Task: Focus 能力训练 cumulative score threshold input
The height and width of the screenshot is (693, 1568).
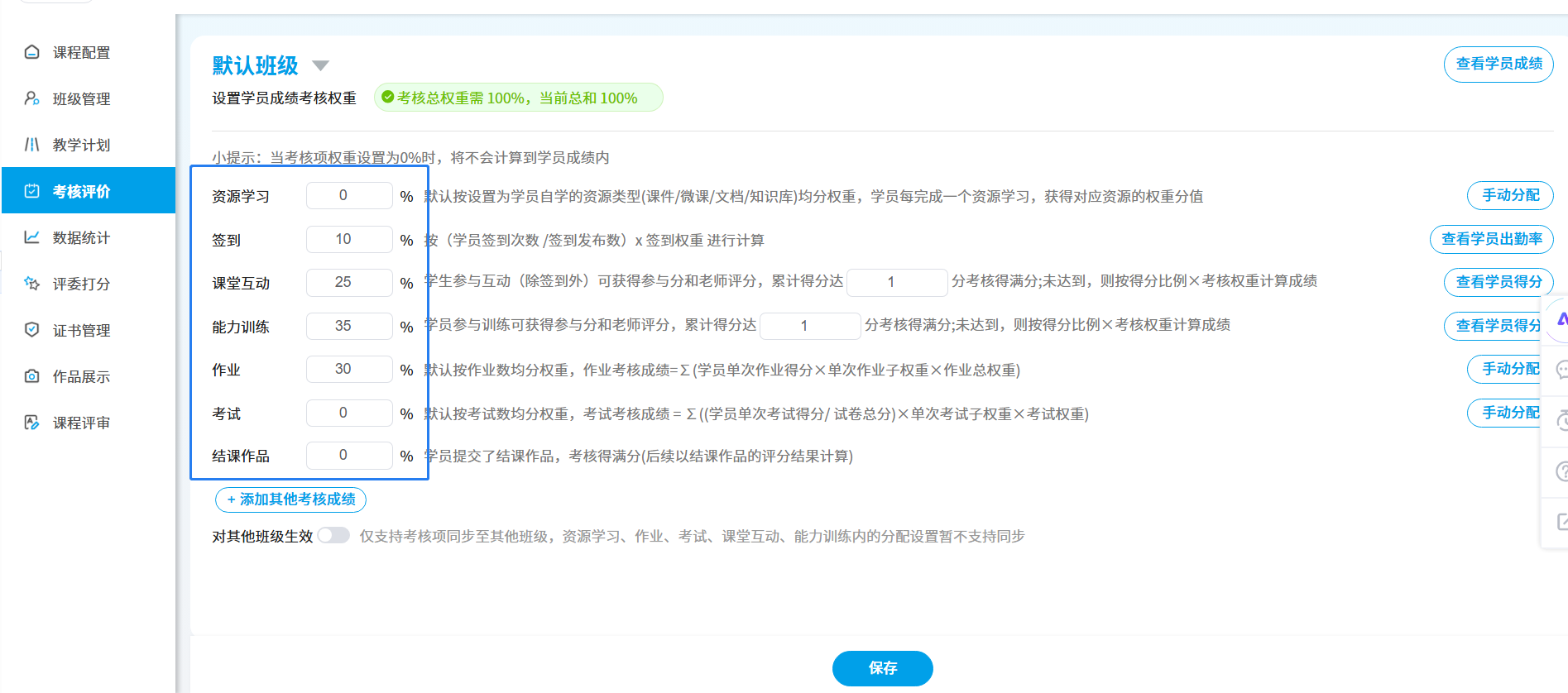Action: pos(810,326)
